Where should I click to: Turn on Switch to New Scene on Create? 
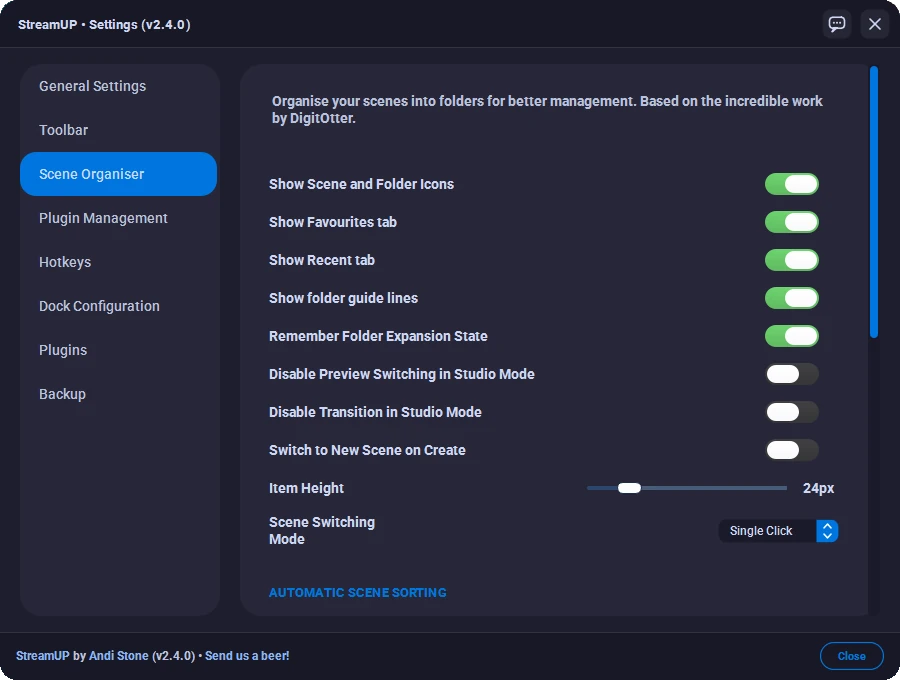792,450
